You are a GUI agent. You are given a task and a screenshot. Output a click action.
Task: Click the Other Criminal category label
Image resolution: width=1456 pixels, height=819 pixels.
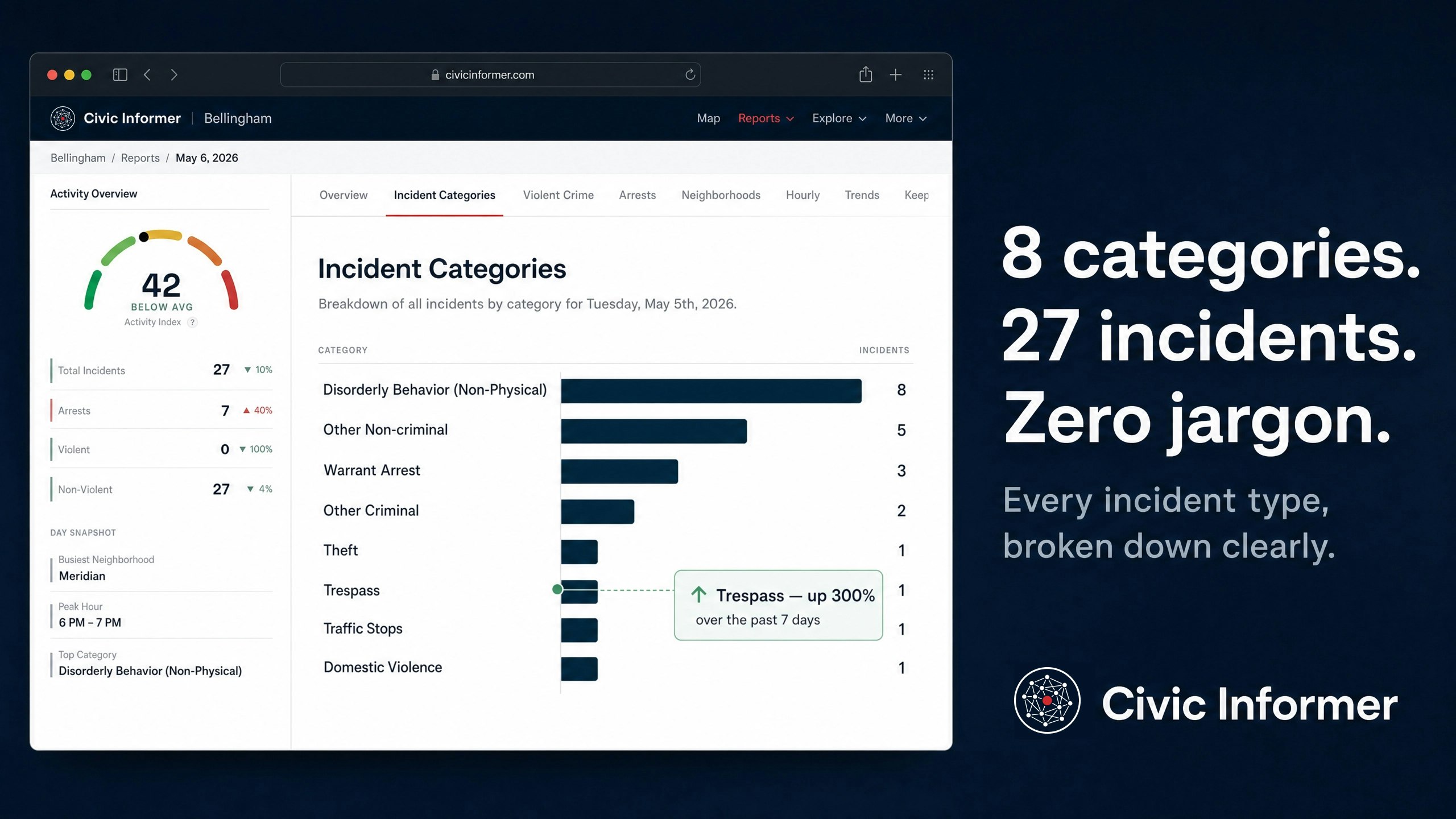[x=371, y=511]
